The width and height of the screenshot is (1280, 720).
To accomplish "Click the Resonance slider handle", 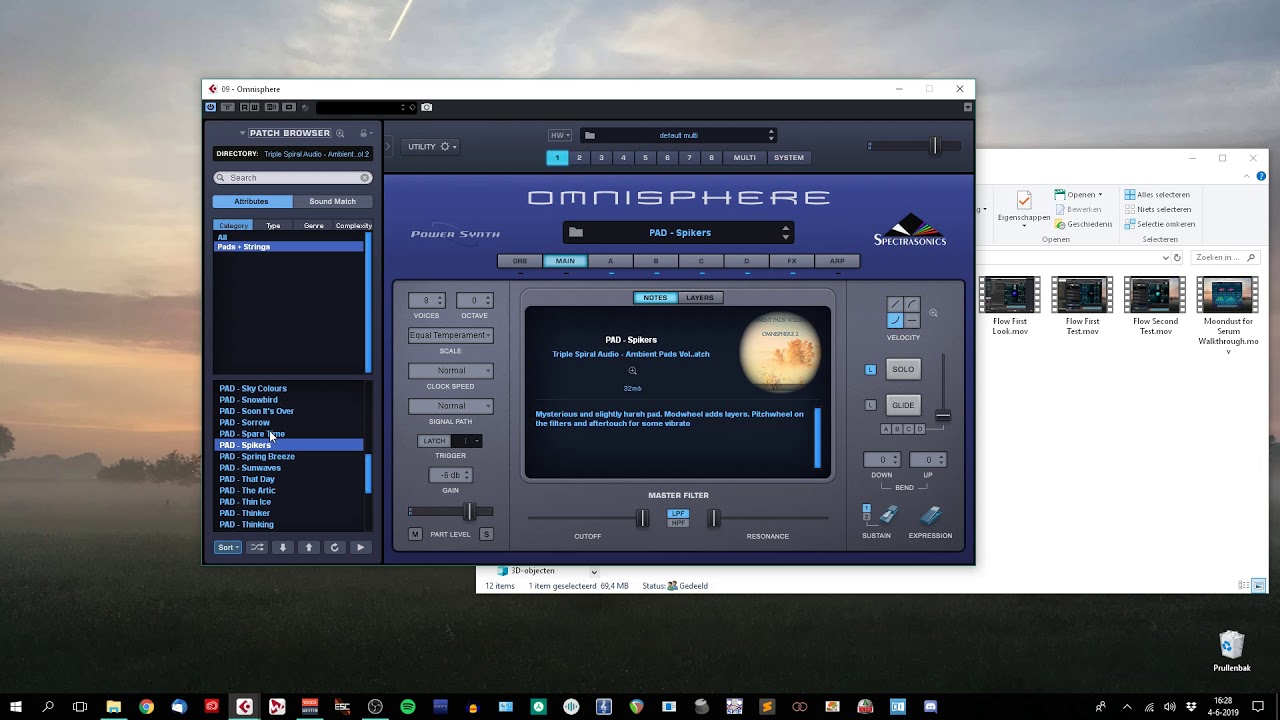I will 713,517.
